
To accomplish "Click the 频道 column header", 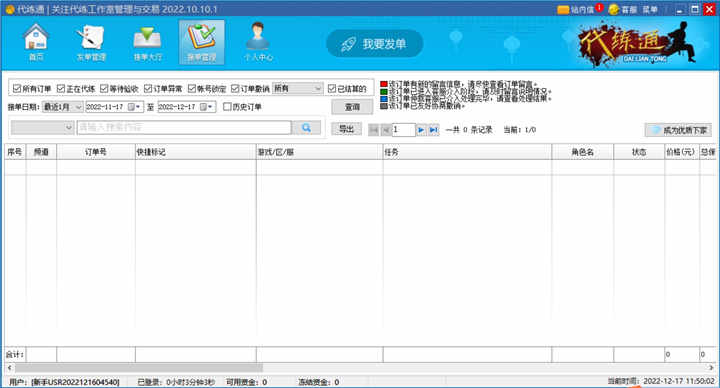I will (x=41, y=152).
